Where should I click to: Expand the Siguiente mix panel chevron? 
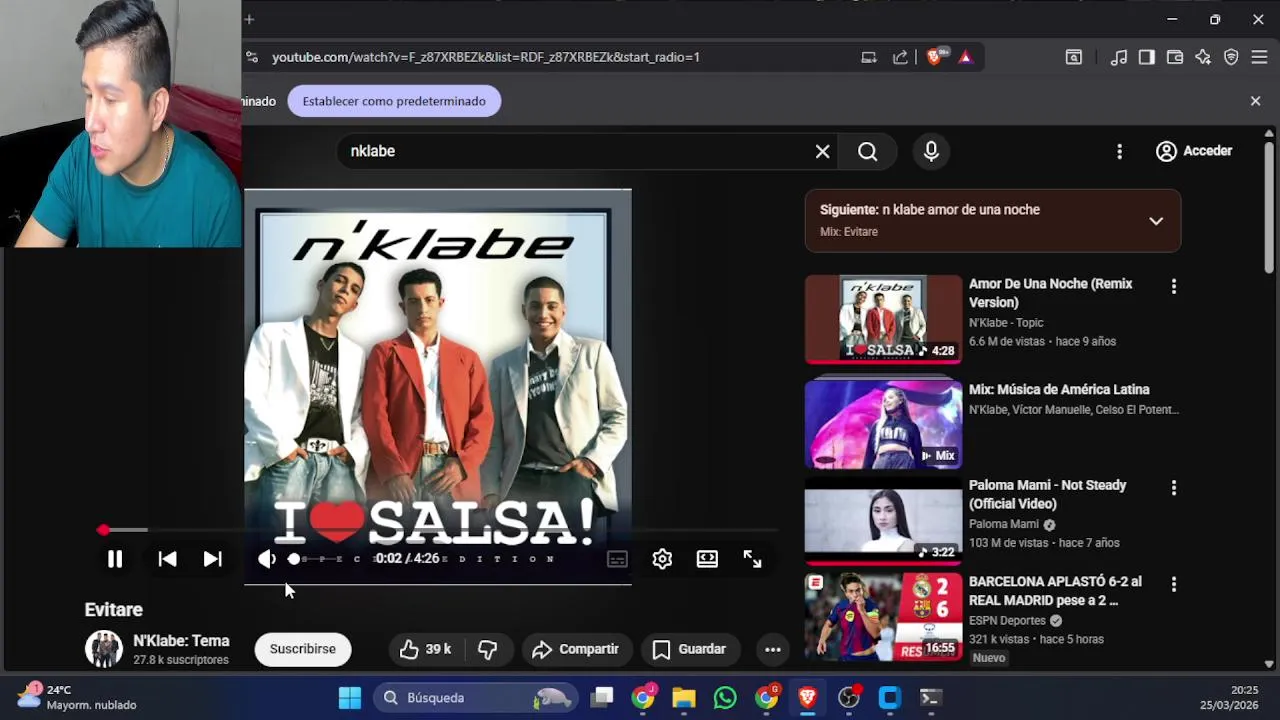pyautogui.click(x=1156, y=221)
